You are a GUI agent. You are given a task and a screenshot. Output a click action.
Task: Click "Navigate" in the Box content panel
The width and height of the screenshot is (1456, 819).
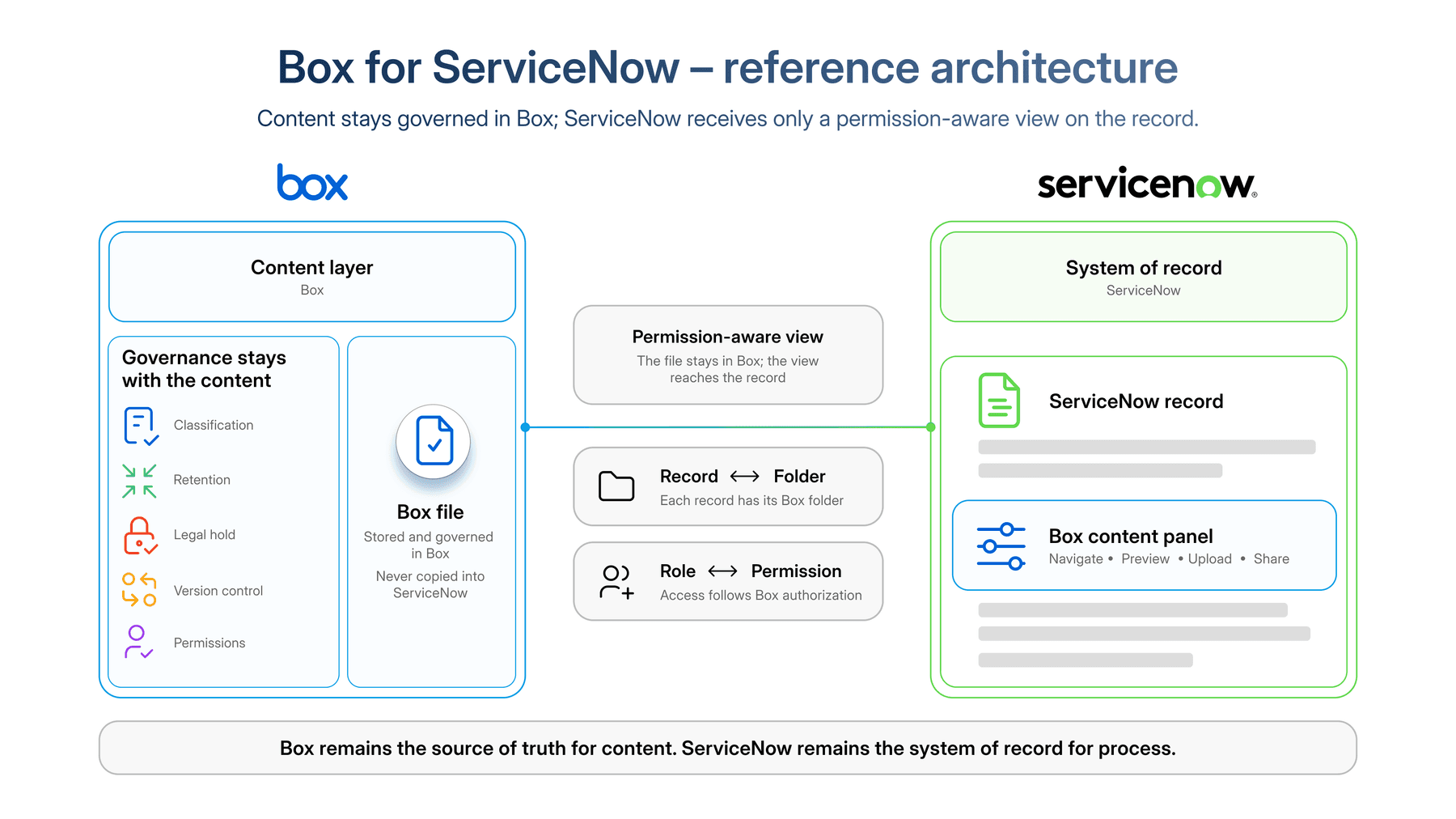[1076, 559]
